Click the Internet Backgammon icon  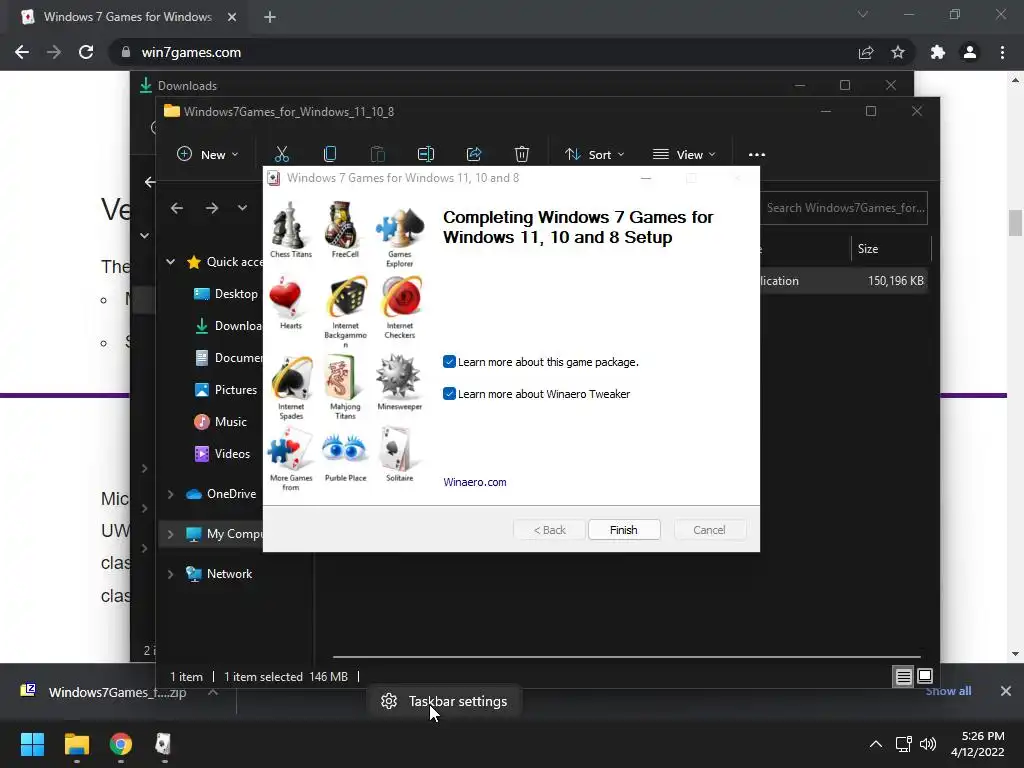346,296
